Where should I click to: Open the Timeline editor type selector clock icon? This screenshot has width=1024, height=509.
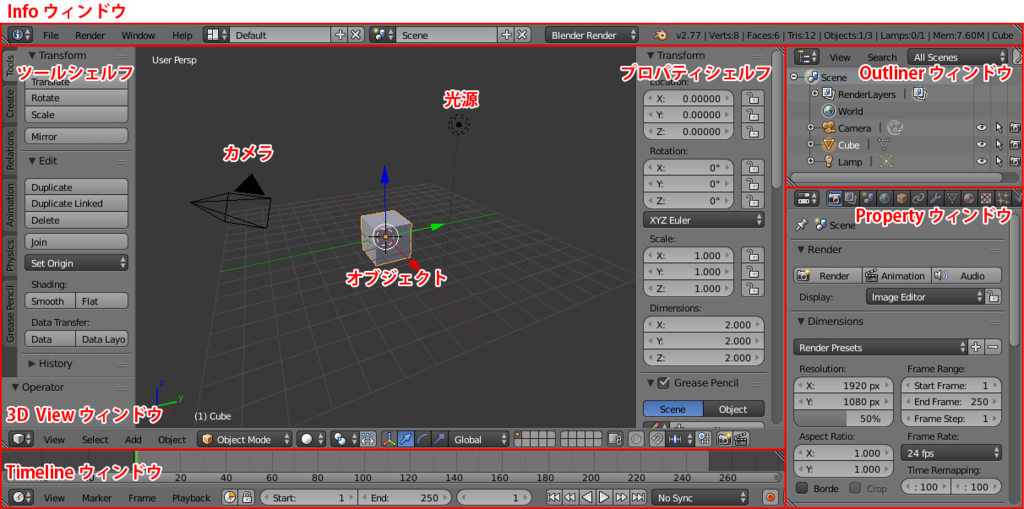pyautogui.click(x=20, y=497)
